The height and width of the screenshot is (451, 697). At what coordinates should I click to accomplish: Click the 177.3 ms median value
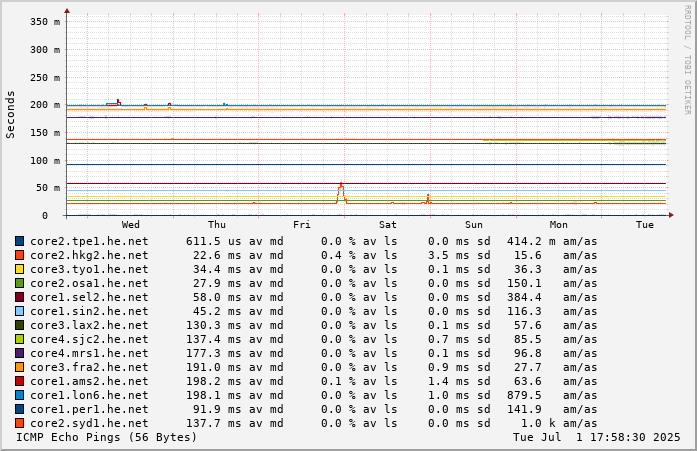(x=213, y=353)
